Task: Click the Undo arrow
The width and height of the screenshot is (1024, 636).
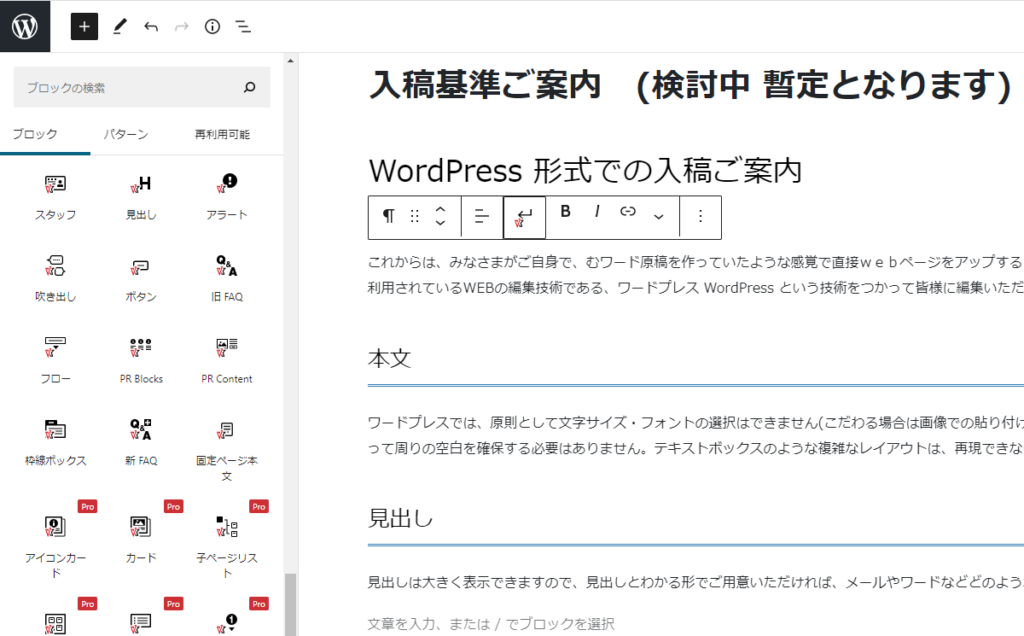Action: pos(151,27)
